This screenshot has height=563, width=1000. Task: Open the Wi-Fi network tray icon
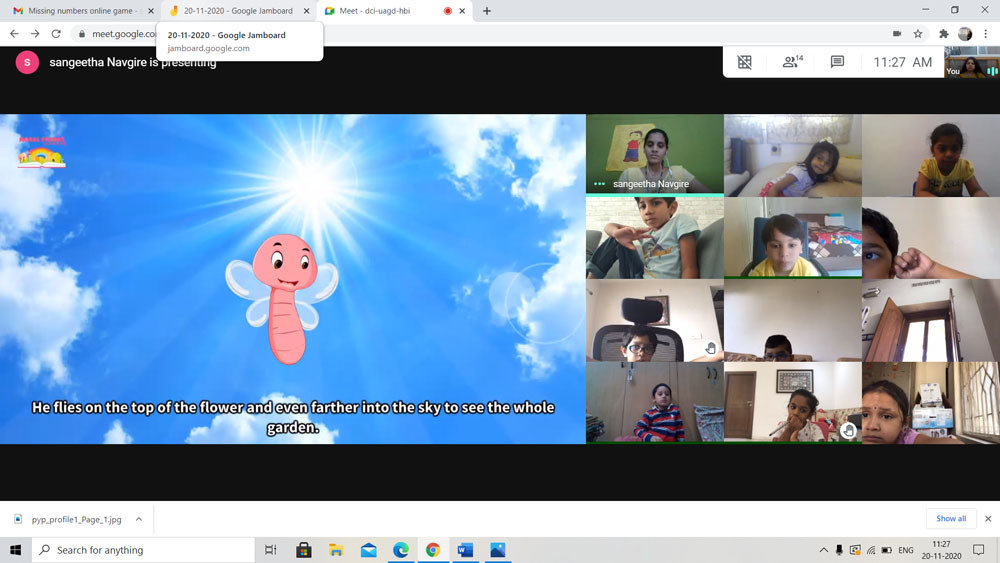tap(871, 550)
